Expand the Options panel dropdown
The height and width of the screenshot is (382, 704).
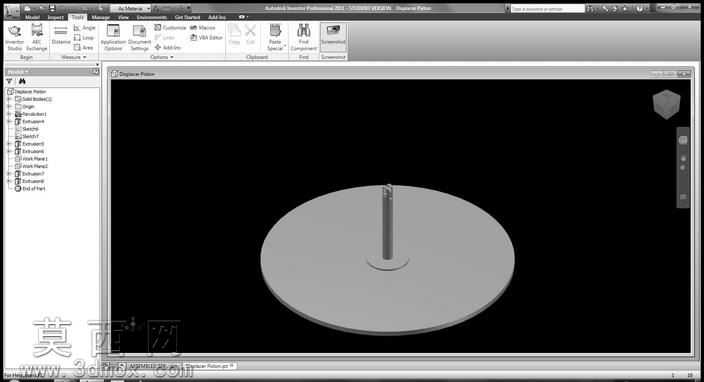162,57
